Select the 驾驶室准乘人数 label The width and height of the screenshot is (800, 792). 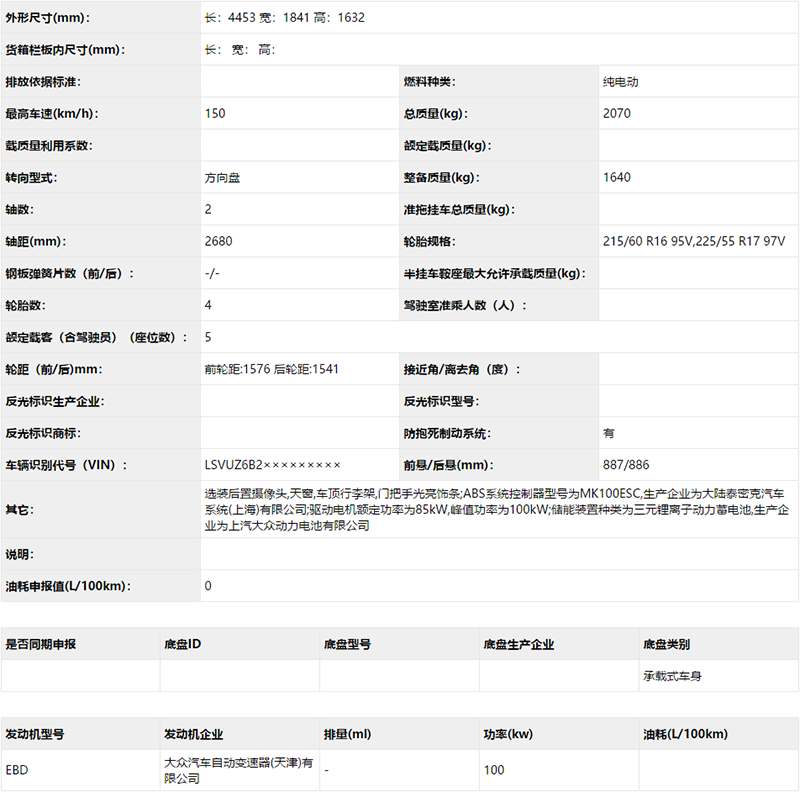465,306
